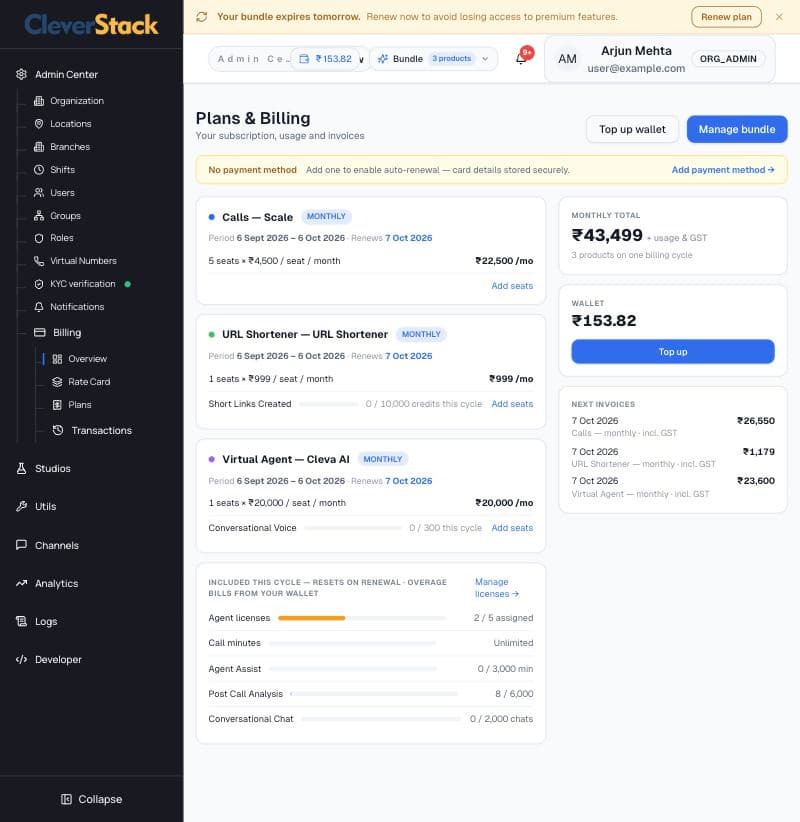Click the Branches building icon
This screenshot has width=800, height=822.
tap(39, 147)
